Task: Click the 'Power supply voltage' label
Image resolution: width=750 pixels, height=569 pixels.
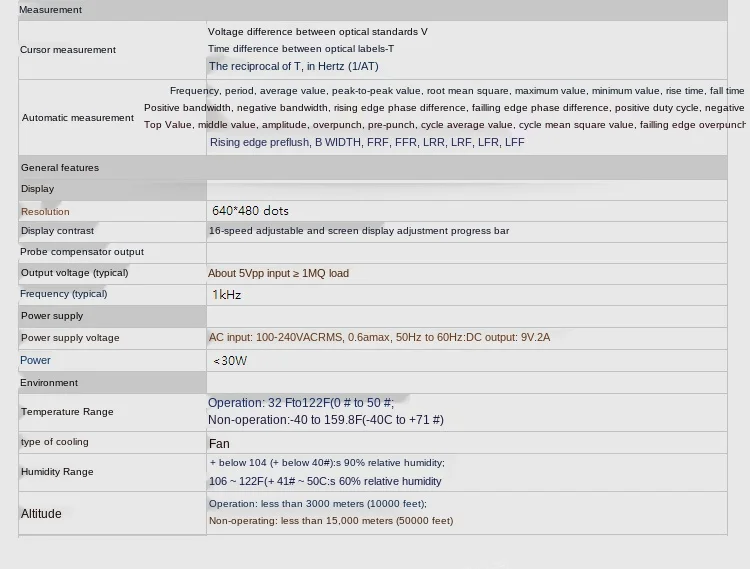Action: pos(70,338)
